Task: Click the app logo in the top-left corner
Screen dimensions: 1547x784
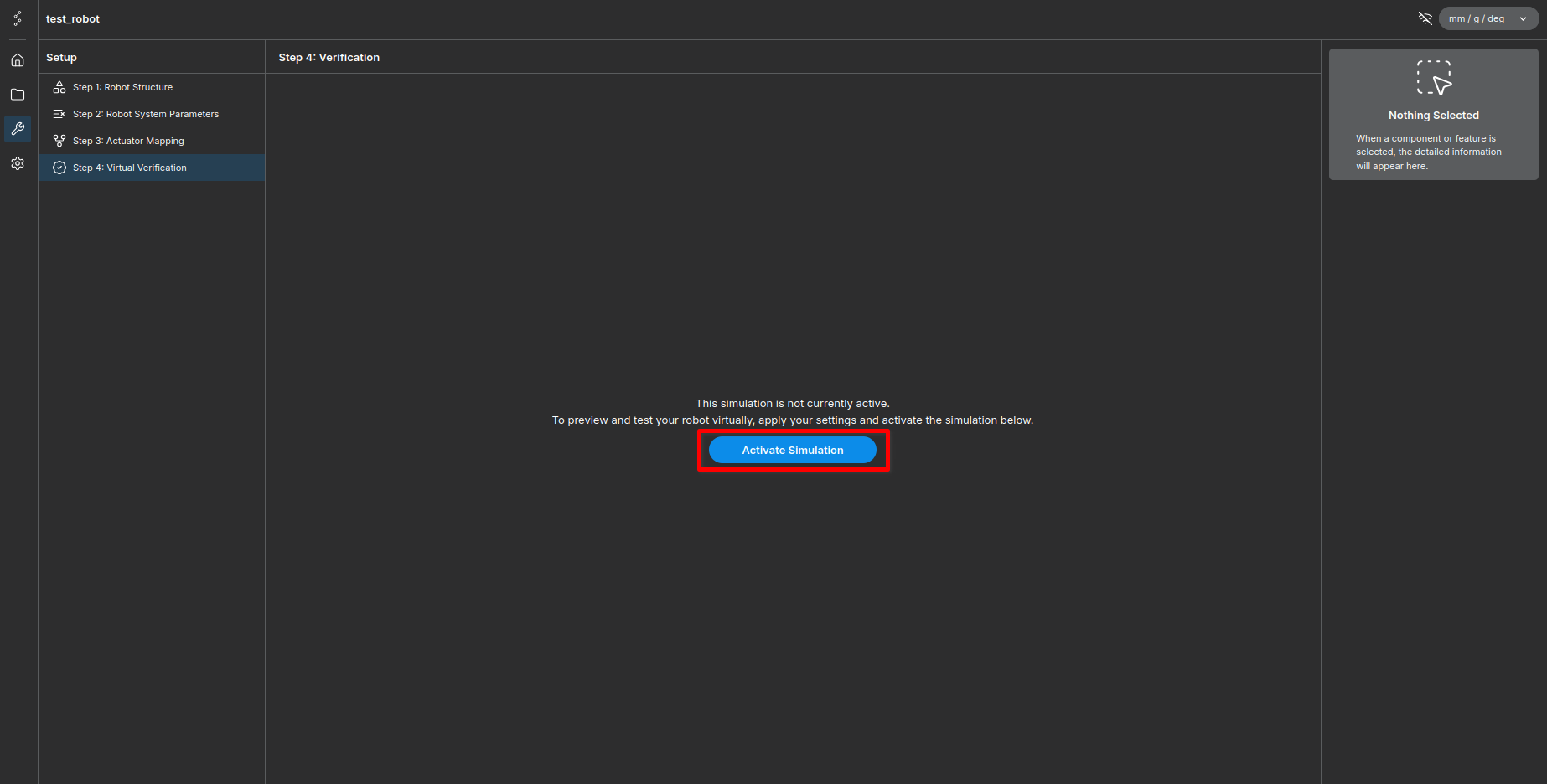Action: (18, 18)
